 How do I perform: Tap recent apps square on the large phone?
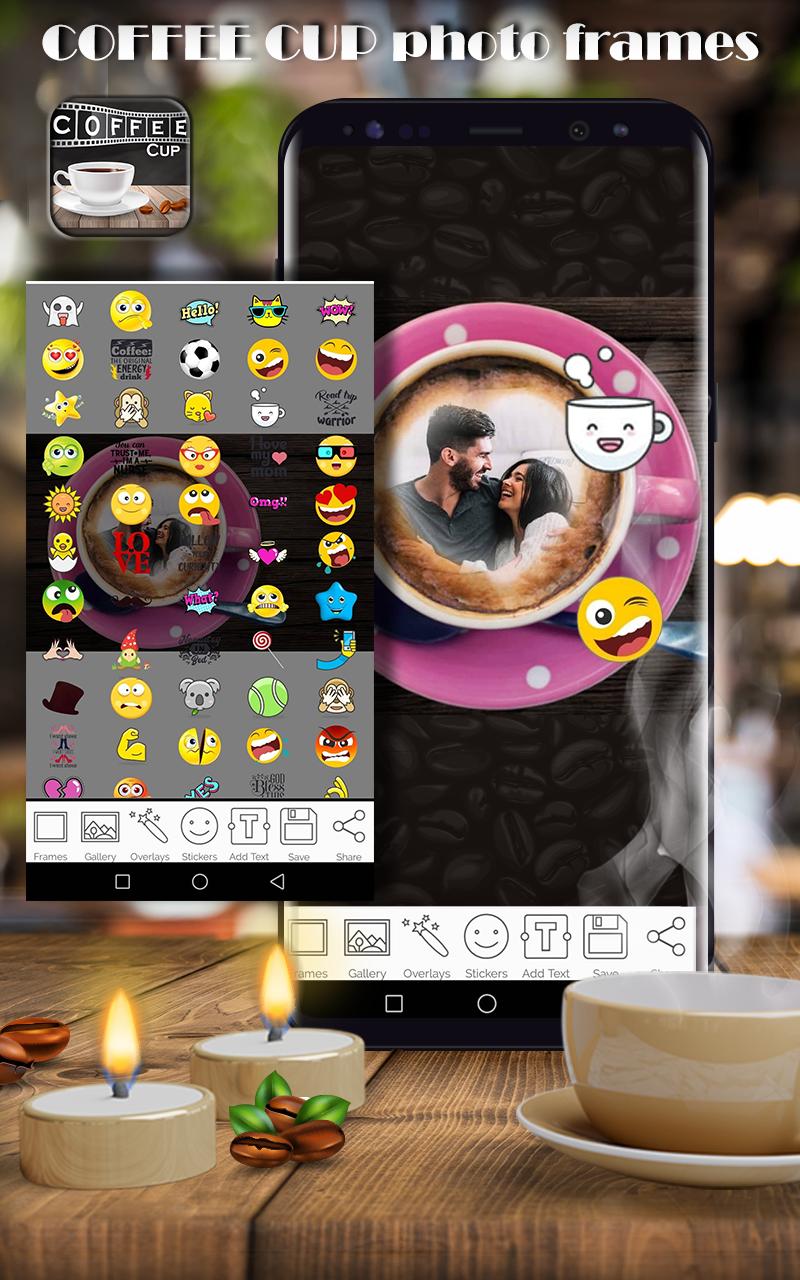[394, 1003]
